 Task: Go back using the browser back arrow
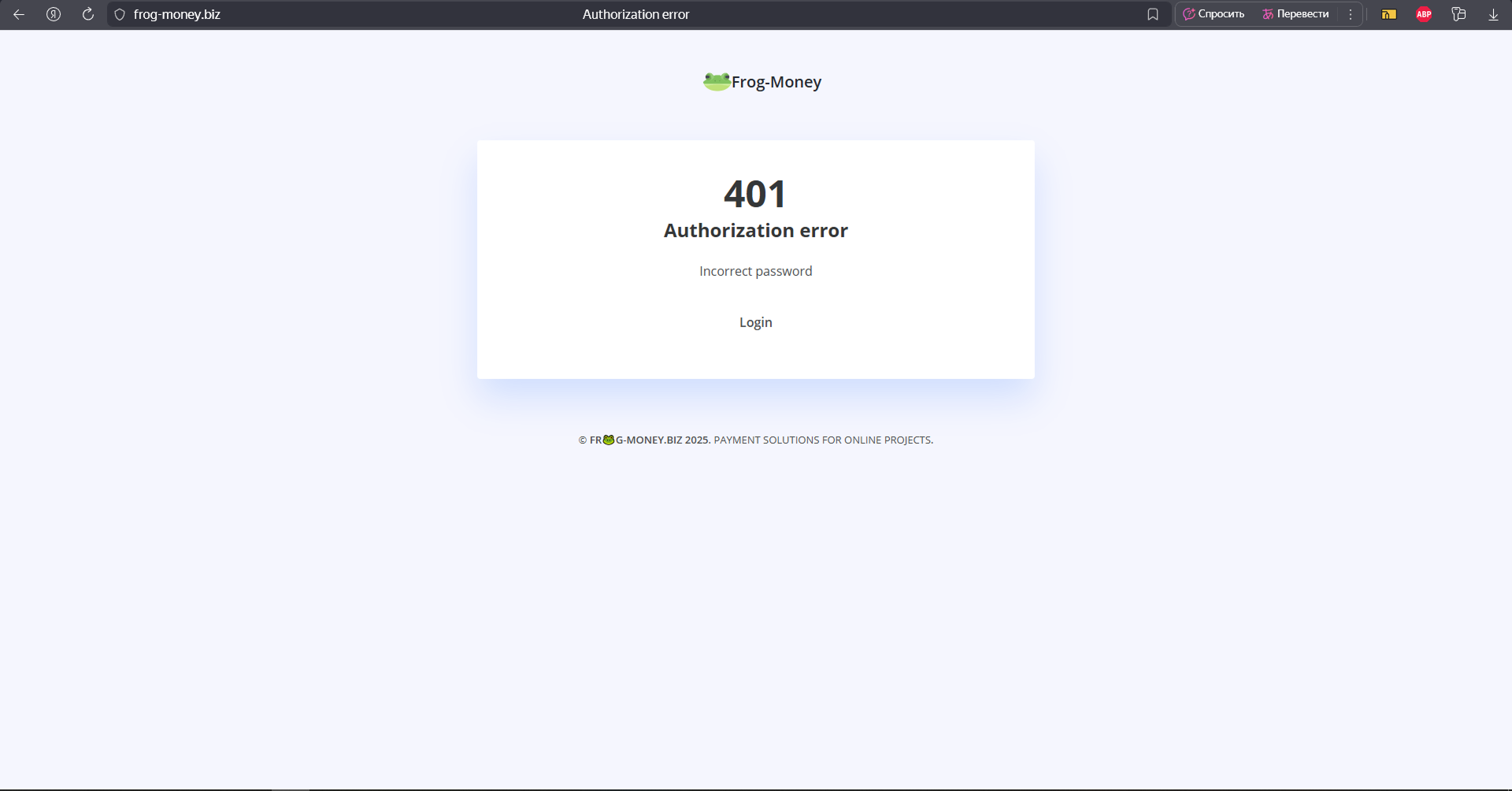coord(19,14)
